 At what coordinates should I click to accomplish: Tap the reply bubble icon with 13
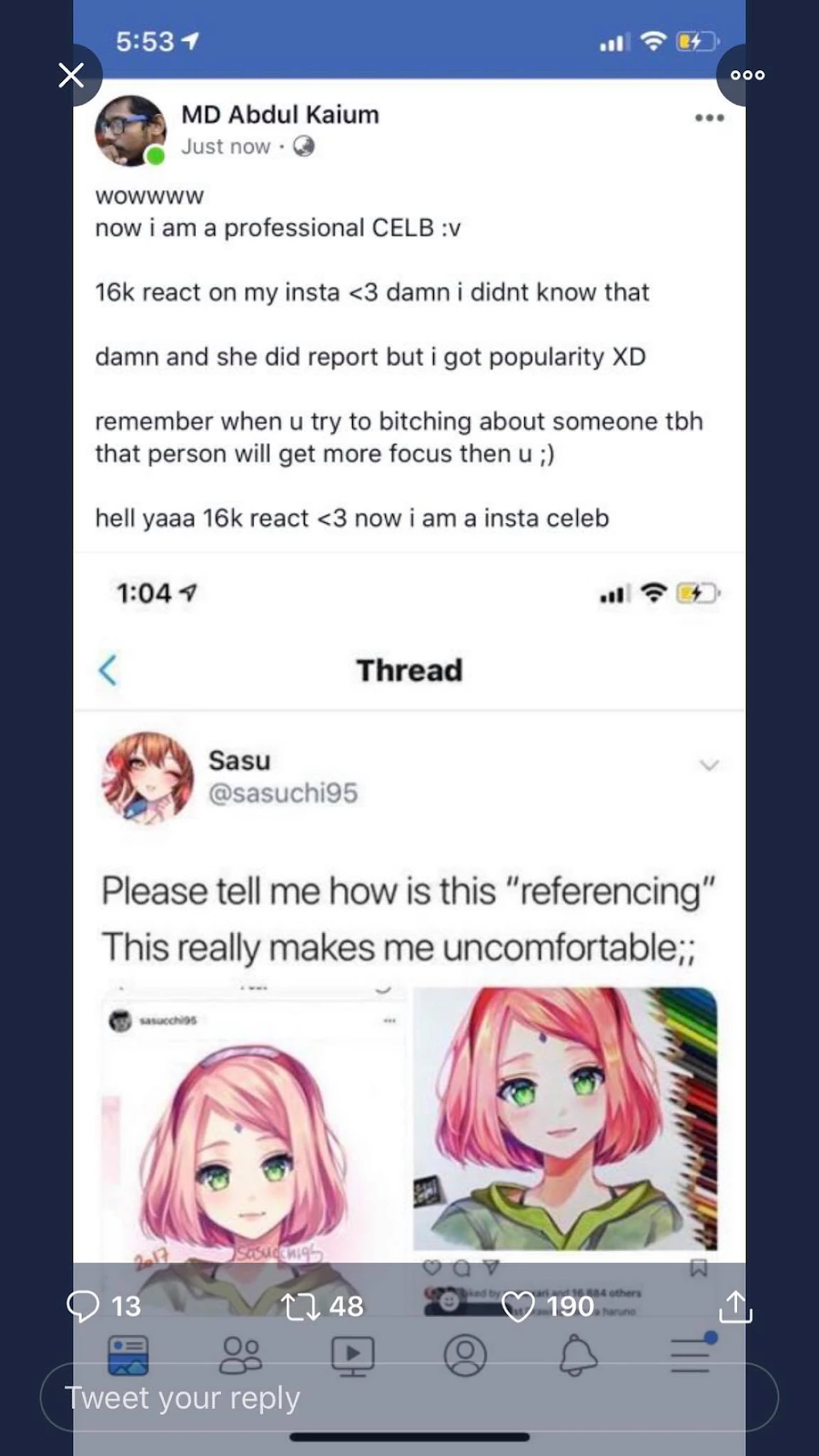pyautogui.click(x=83, y=1306)
